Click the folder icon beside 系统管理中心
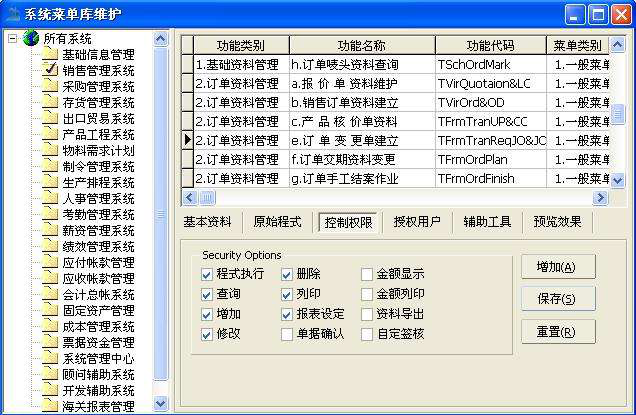 51,358
